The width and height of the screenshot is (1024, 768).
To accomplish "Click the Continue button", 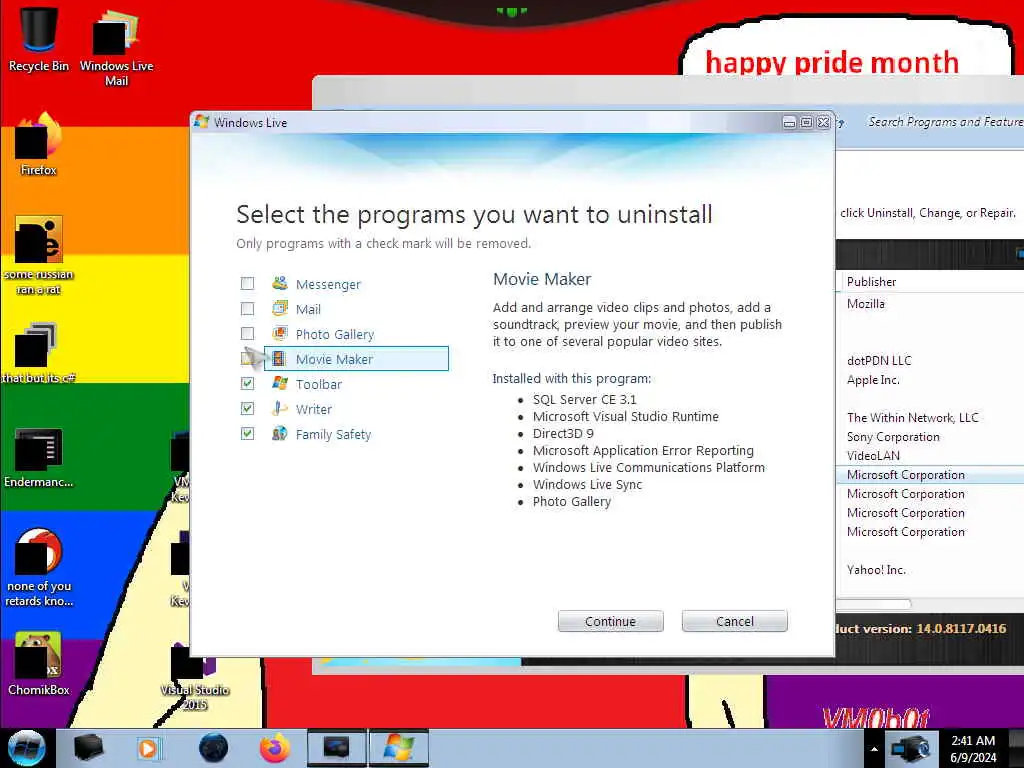I will click(611, 621).
